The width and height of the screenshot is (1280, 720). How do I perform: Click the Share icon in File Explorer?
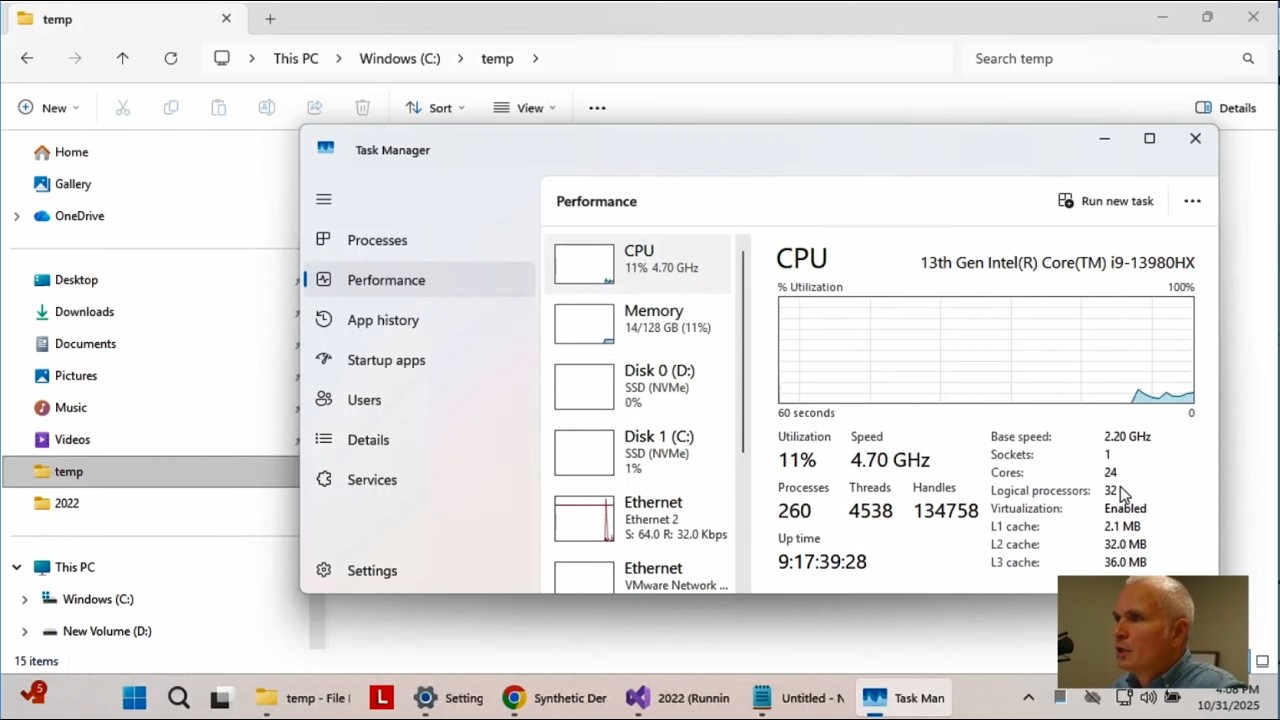(x=315, y=108)
